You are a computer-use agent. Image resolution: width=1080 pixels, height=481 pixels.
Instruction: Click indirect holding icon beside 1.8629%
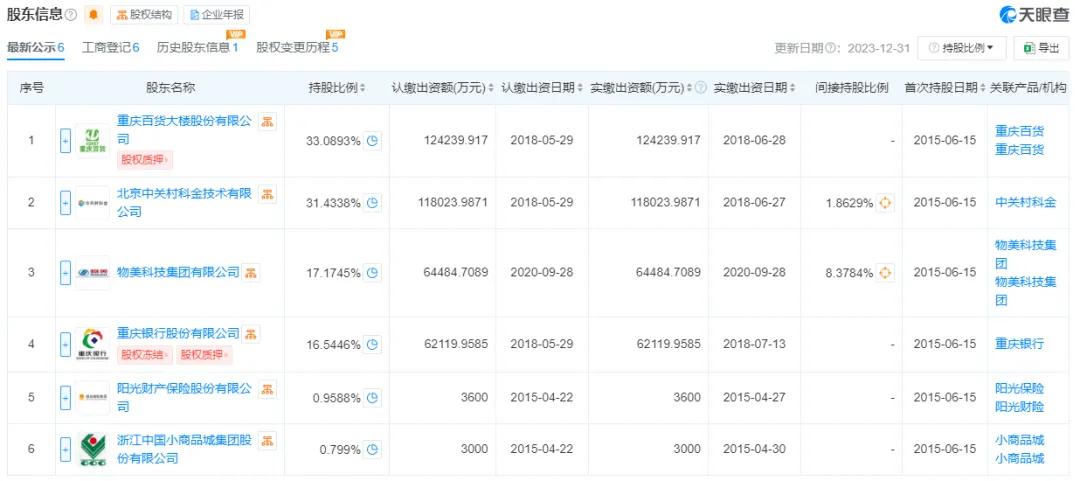[885, 203]
